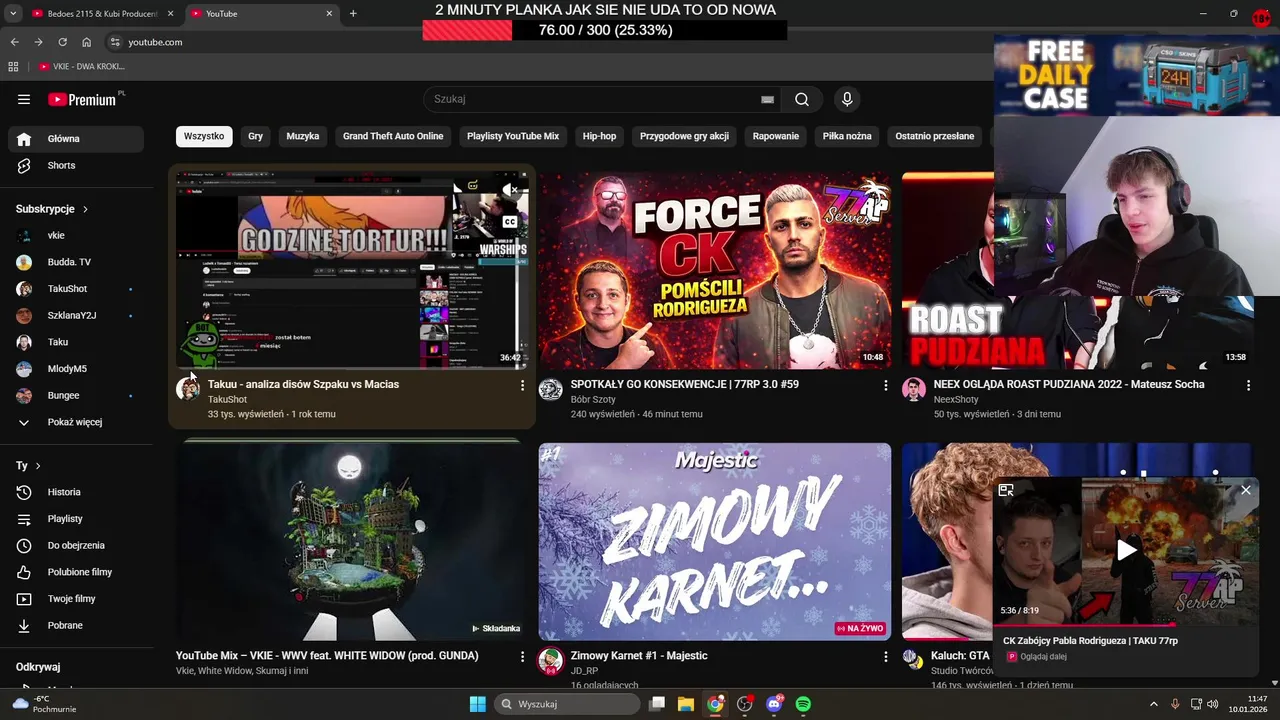Image resolution: width=1280 pixels, height=720 pixels.
Task: Open vkie subscription channel
Action: [76, 235]
